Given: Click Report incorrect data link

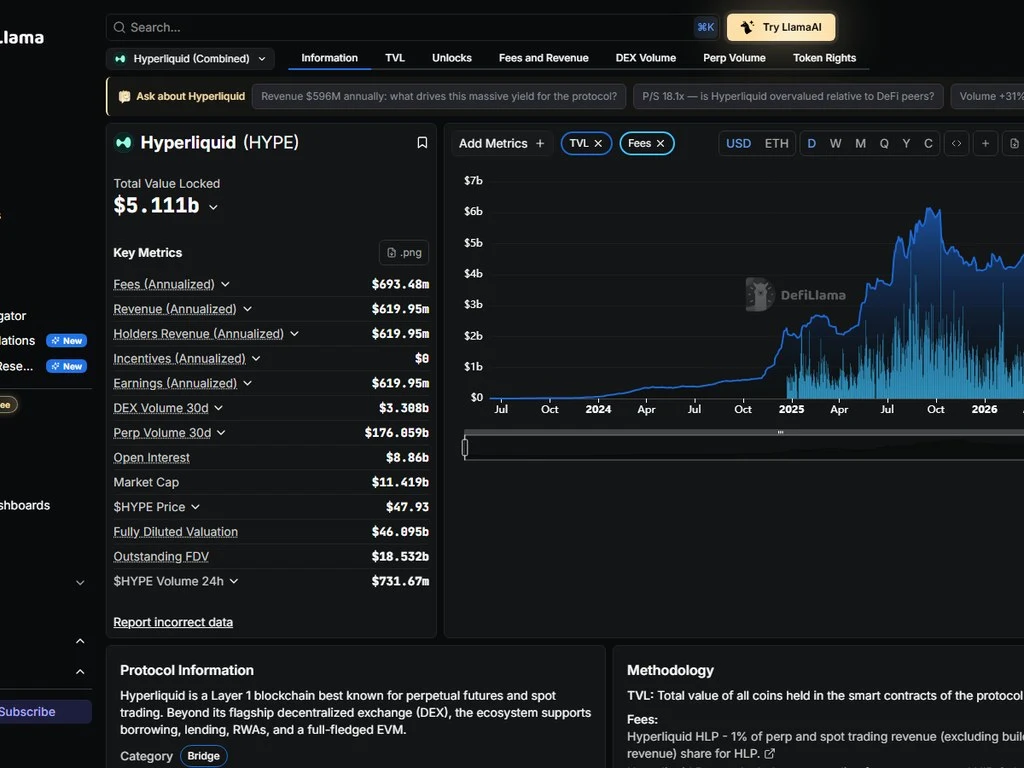Looking at the screenshot, I should [x=173, y=622].
